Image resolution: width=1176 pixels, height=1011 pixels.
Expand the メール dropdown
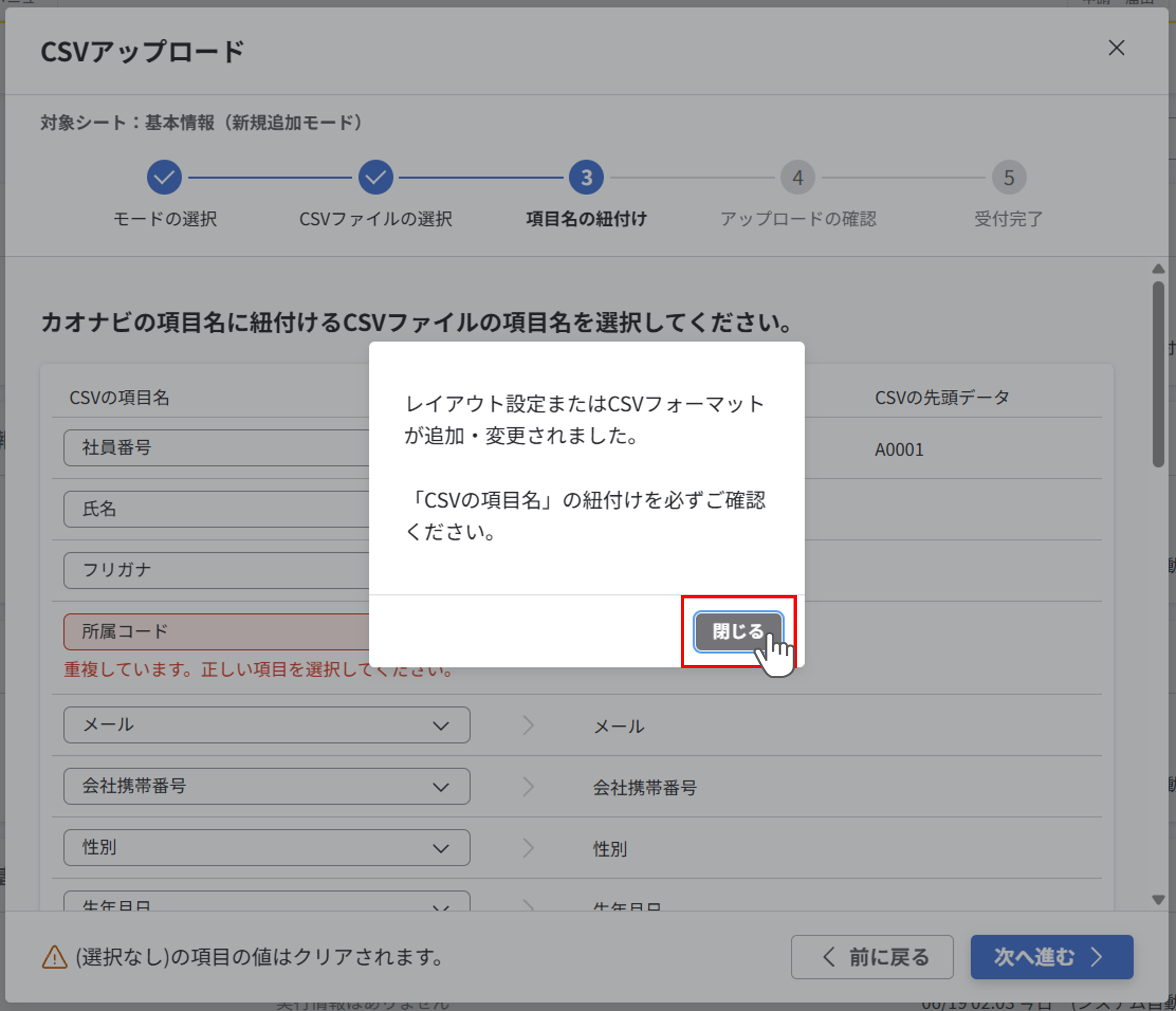point(267,725)
